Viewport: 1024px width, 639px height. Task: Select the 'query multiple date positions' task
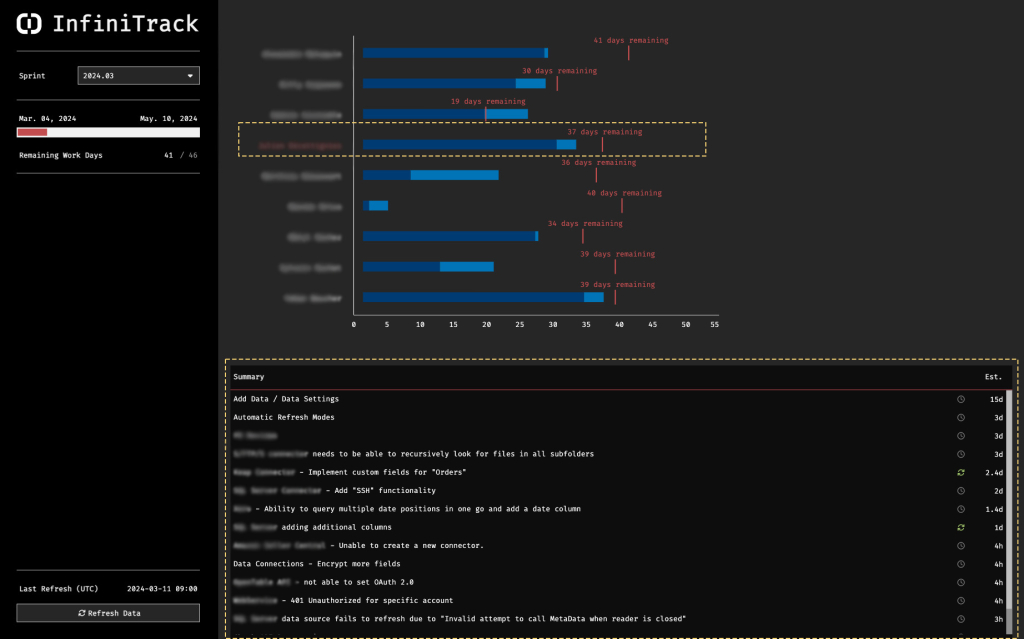point(618,509)
